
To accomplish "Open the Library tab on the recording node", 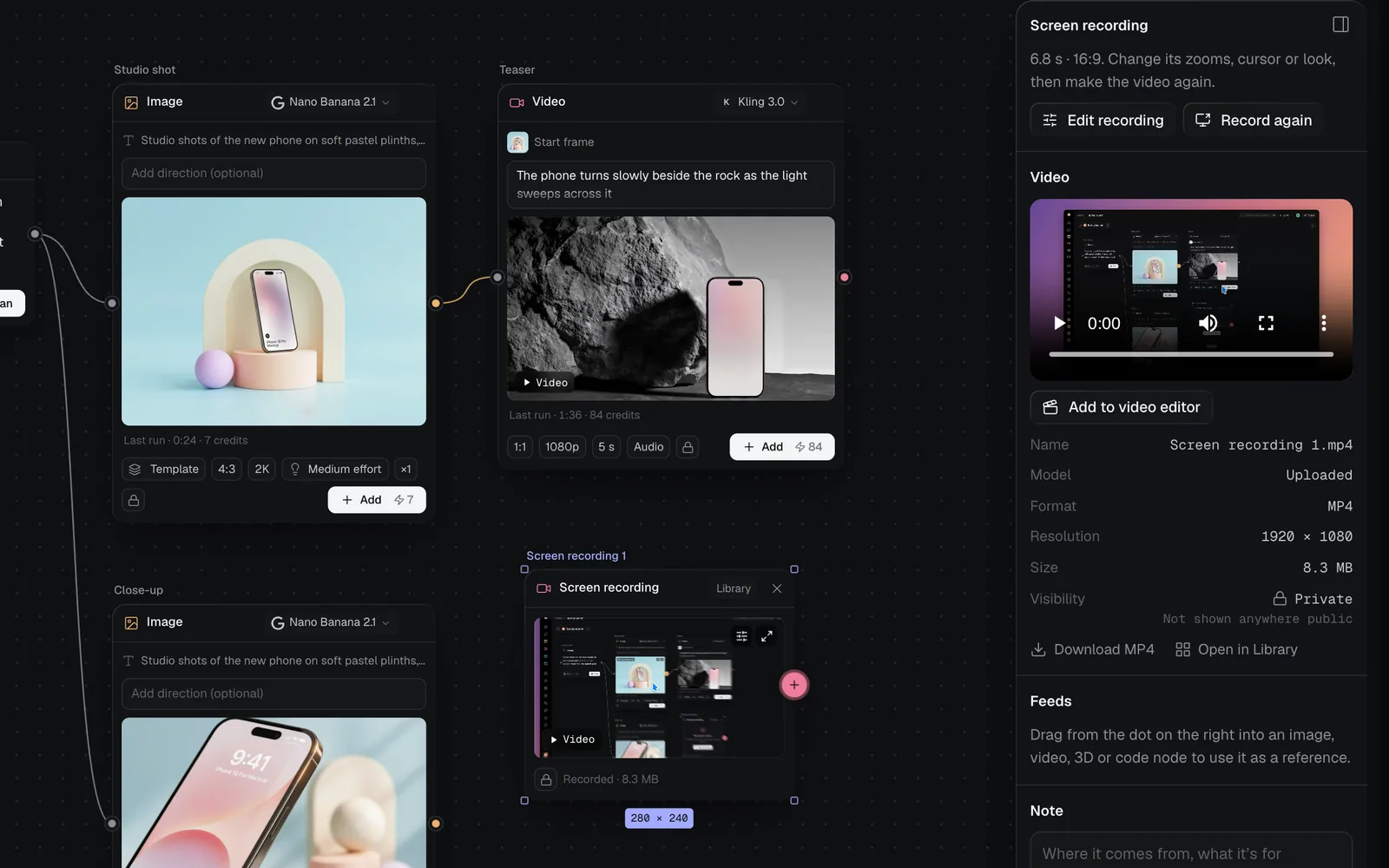I will point(734,589).
